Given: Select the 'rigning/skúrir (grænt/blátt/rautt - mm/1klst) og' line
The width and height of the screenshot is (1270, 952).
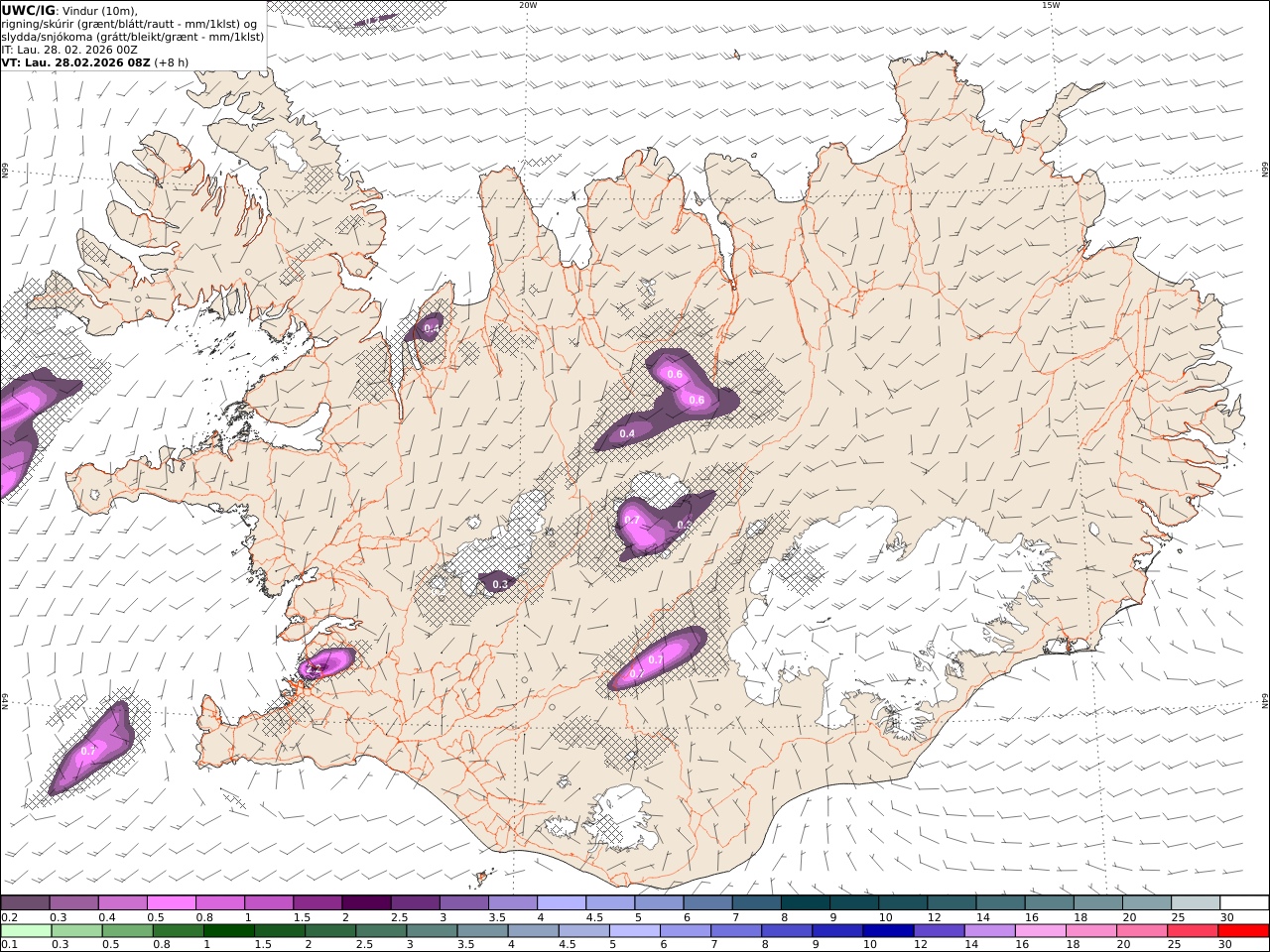Looking at the screenshot, I should click(129, 24).
